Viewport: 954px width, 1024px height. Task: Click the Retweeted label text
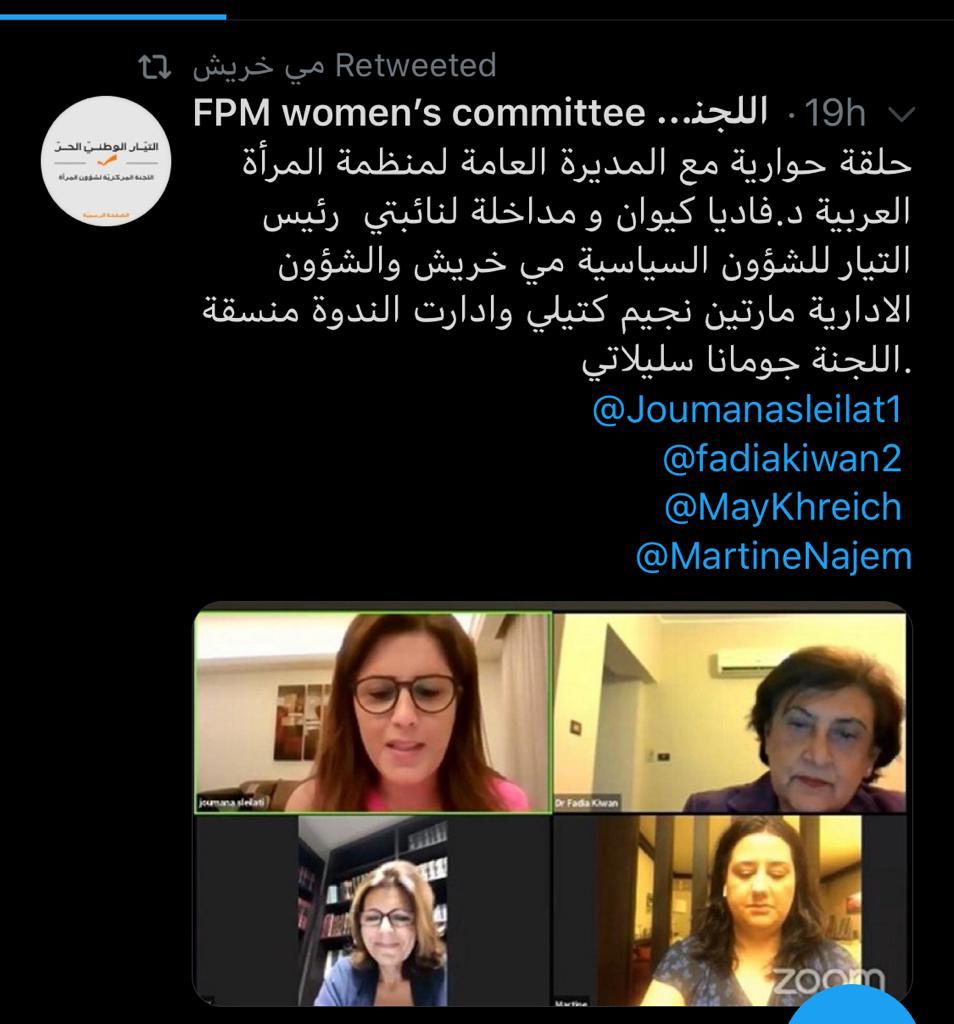click(416, 66)
